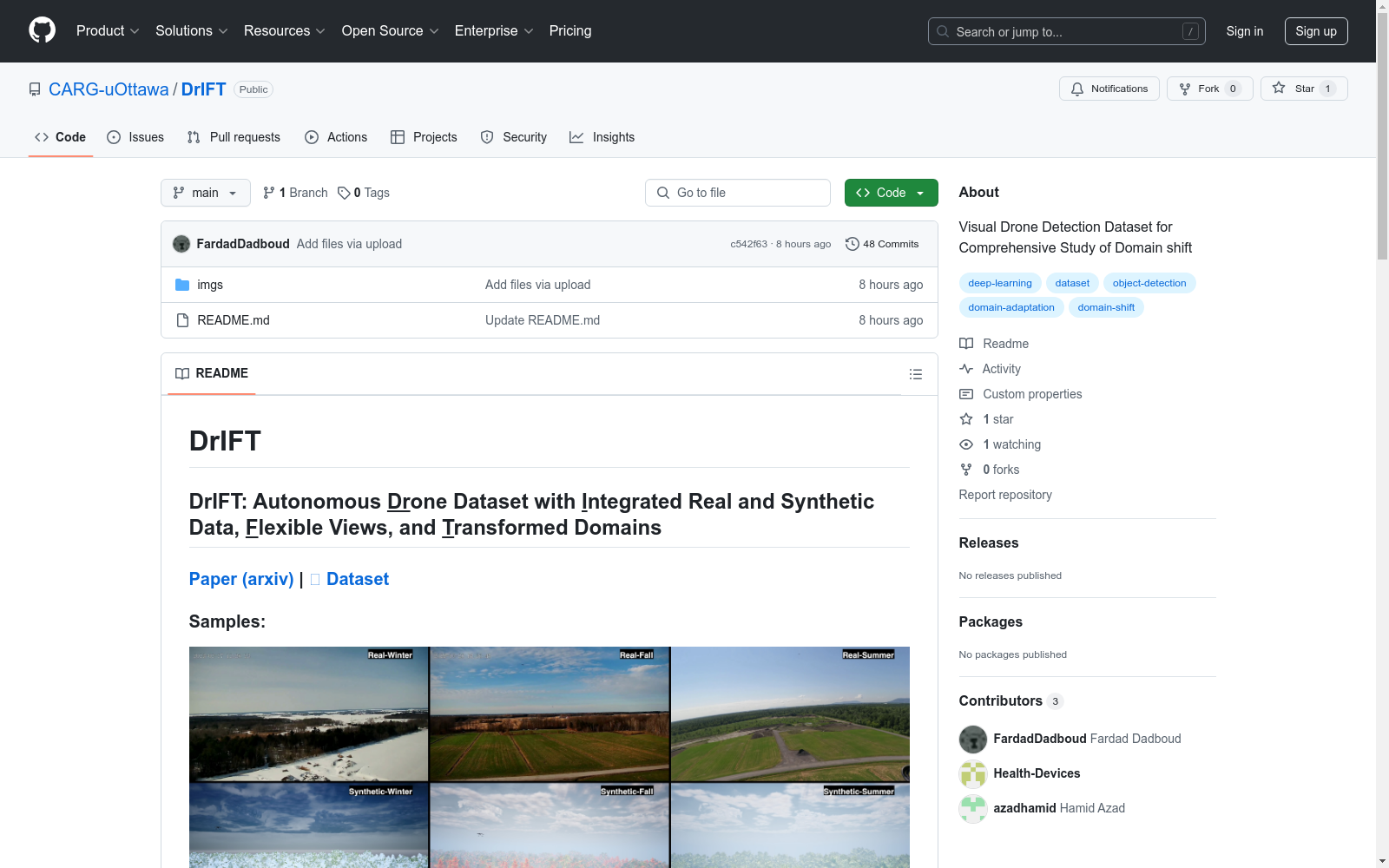Image resolution: width=1389 pixels, height=868 pixels.
Task: Click the search magnifier icon in header
Action: (943, 31)
